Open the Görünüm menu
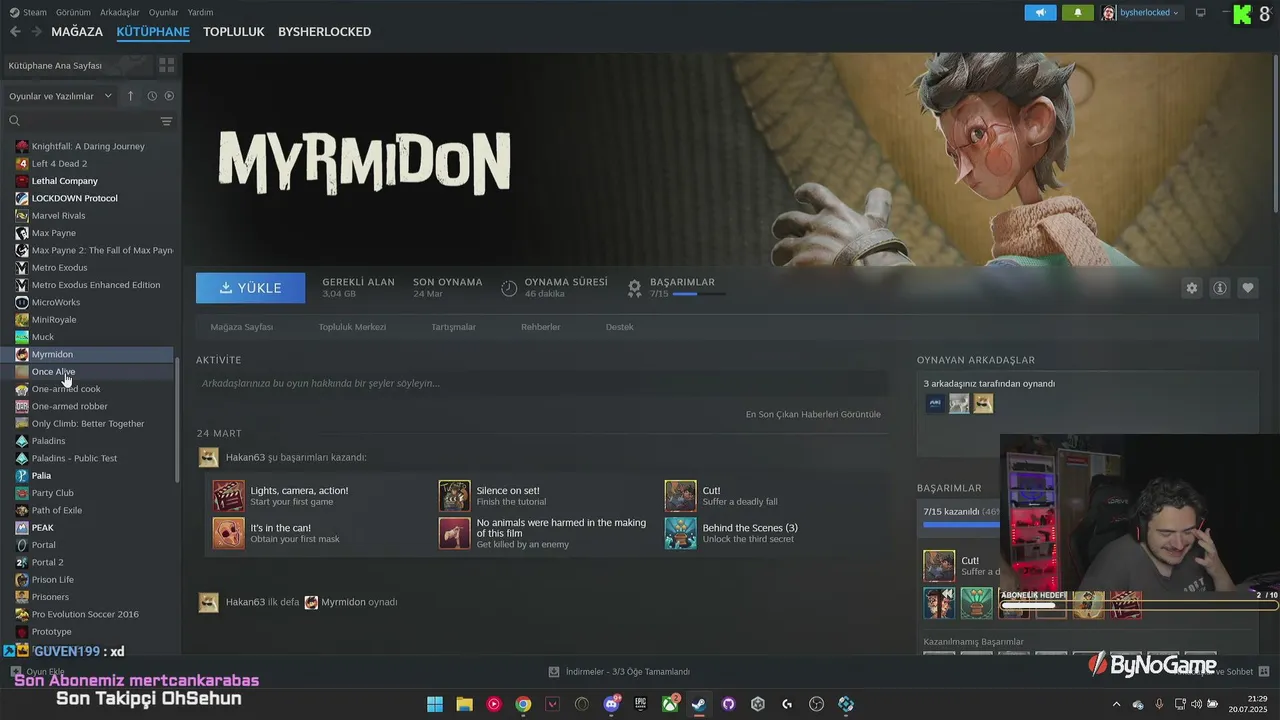 pyautogui.click(x=73, y=12)
